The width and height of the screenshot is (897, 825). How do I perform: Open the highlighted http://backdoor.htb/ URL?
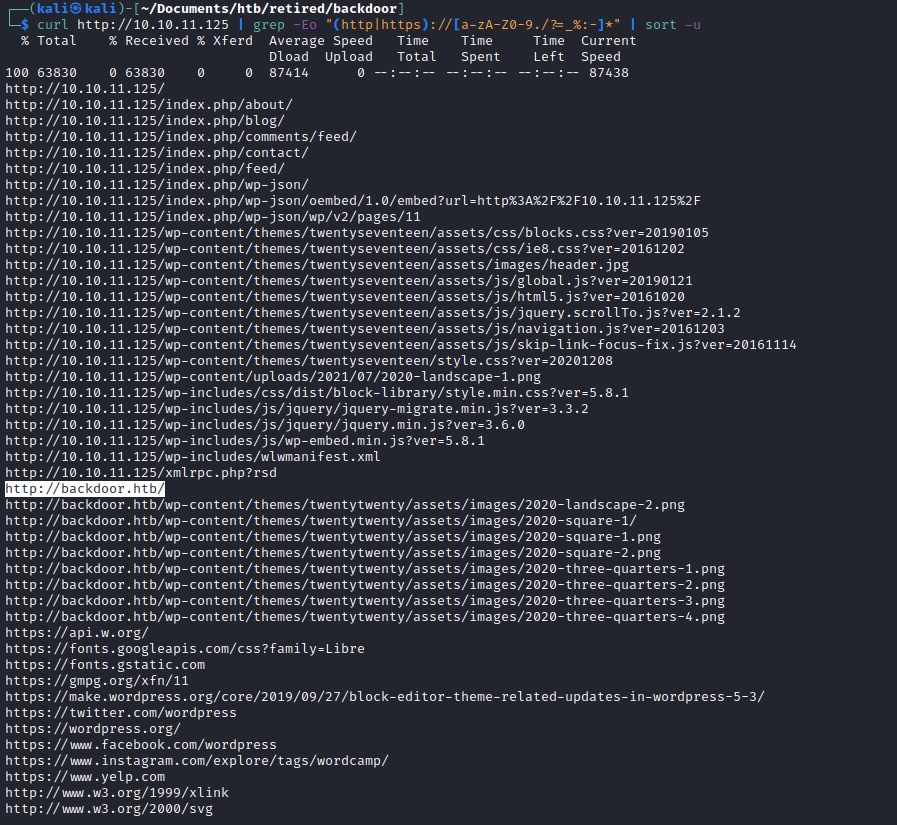tap(85, 488)
